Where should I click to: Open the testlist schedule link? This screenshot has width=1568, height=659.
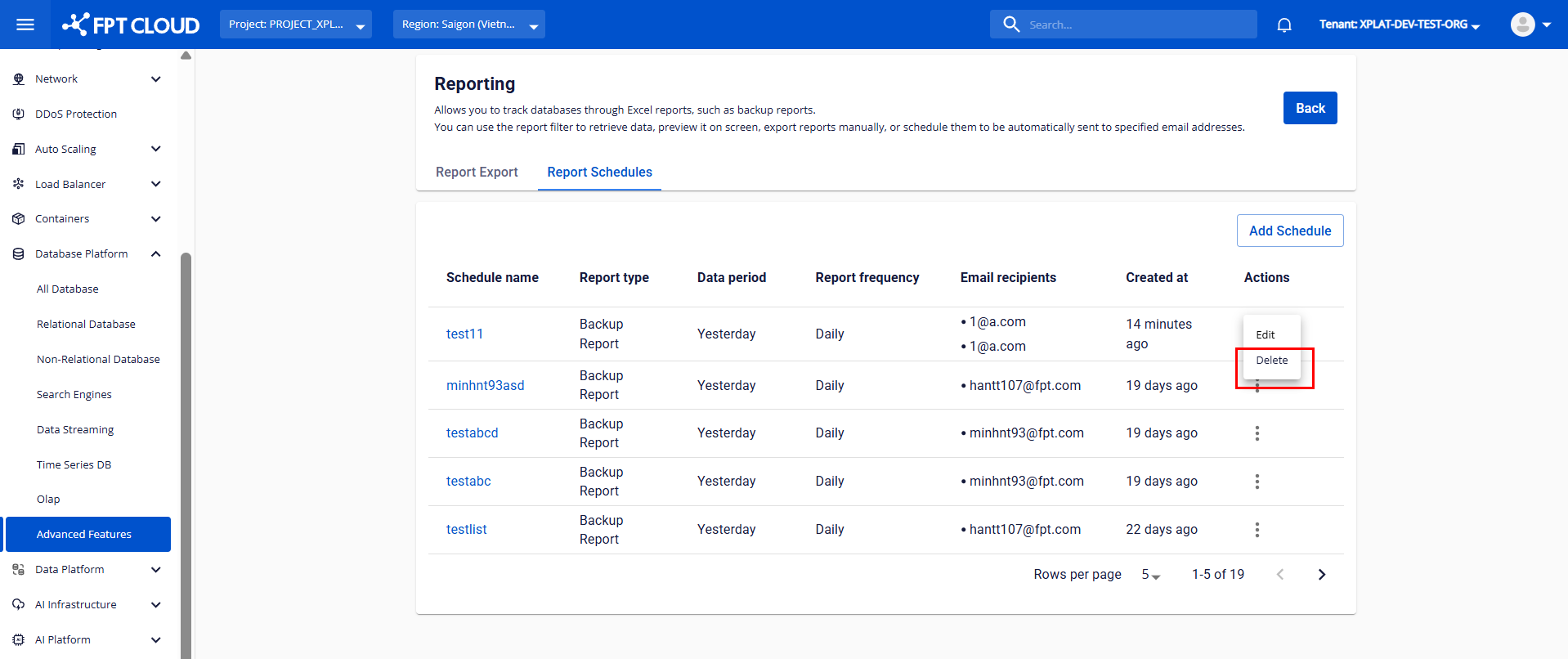click(x=466, y=530)
